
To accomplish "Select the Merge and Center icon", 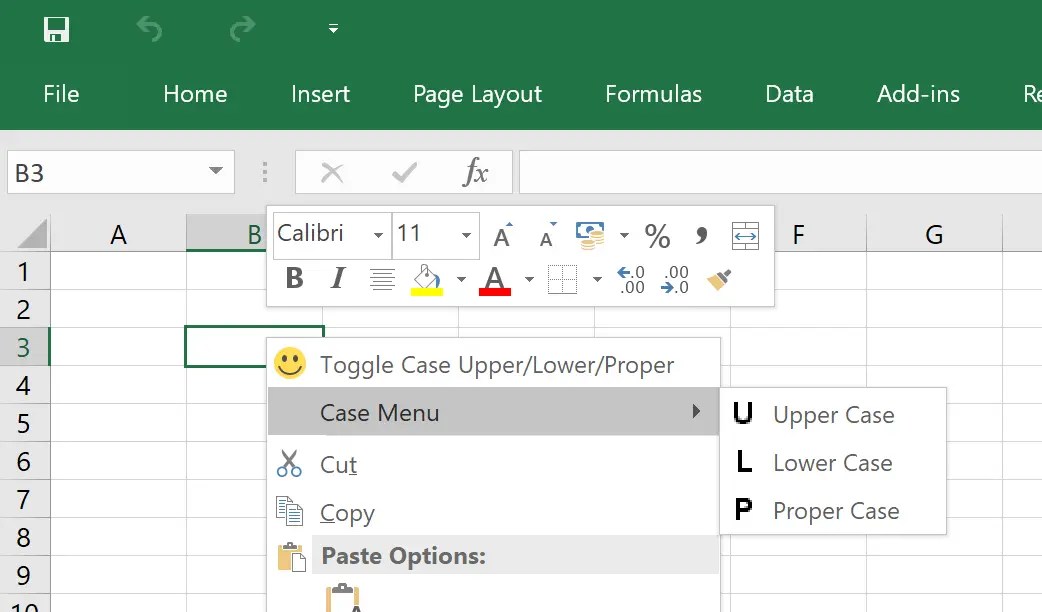I will (x=745, y=236).
